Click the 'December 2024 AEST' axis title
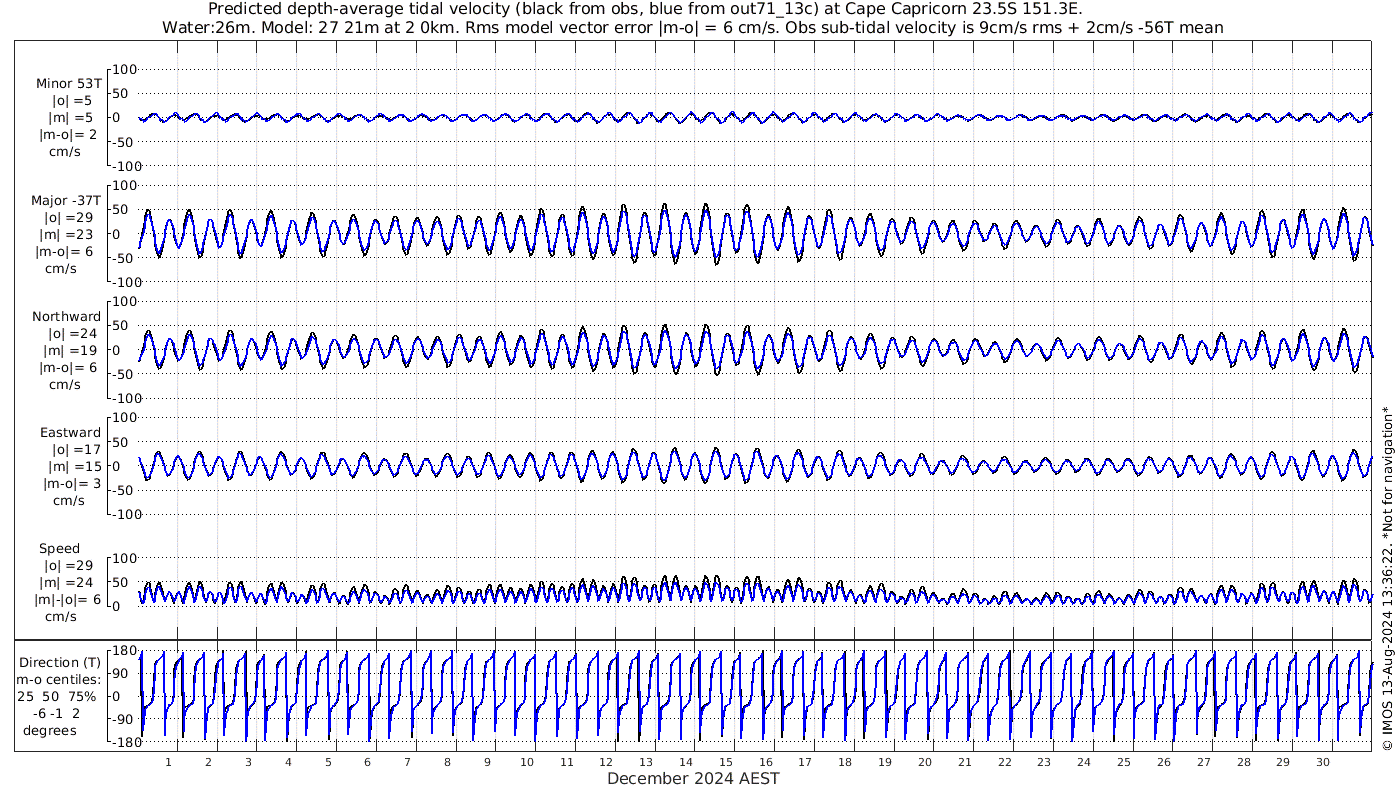 click(693, 778)
